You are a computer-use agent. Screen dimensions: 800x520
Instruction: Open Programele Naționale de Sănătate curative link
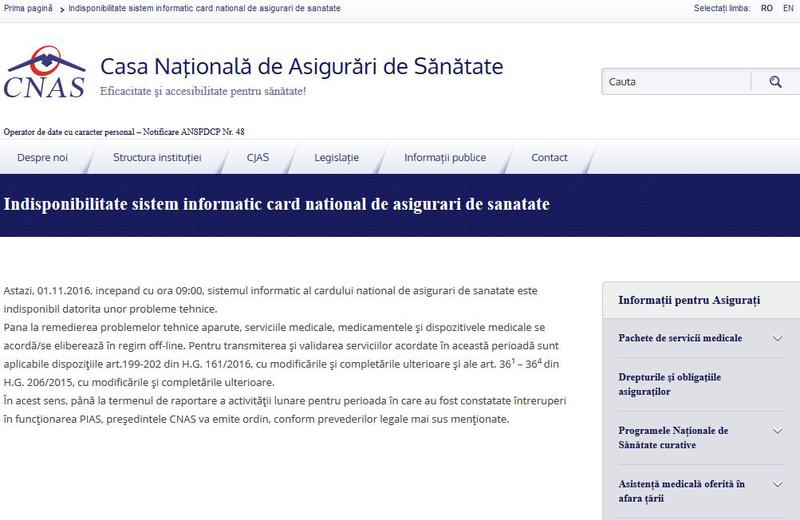673,437
